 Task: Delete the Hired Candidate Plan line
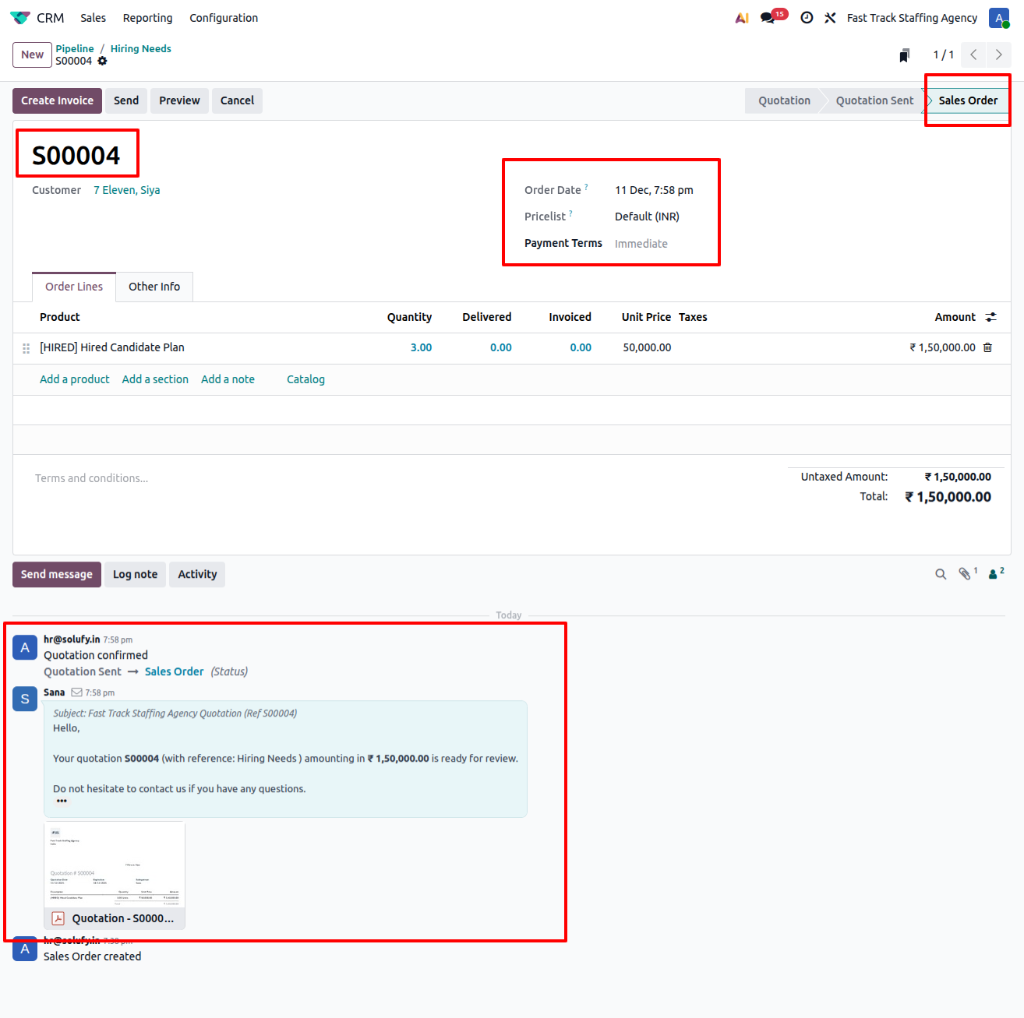point(987,348)
